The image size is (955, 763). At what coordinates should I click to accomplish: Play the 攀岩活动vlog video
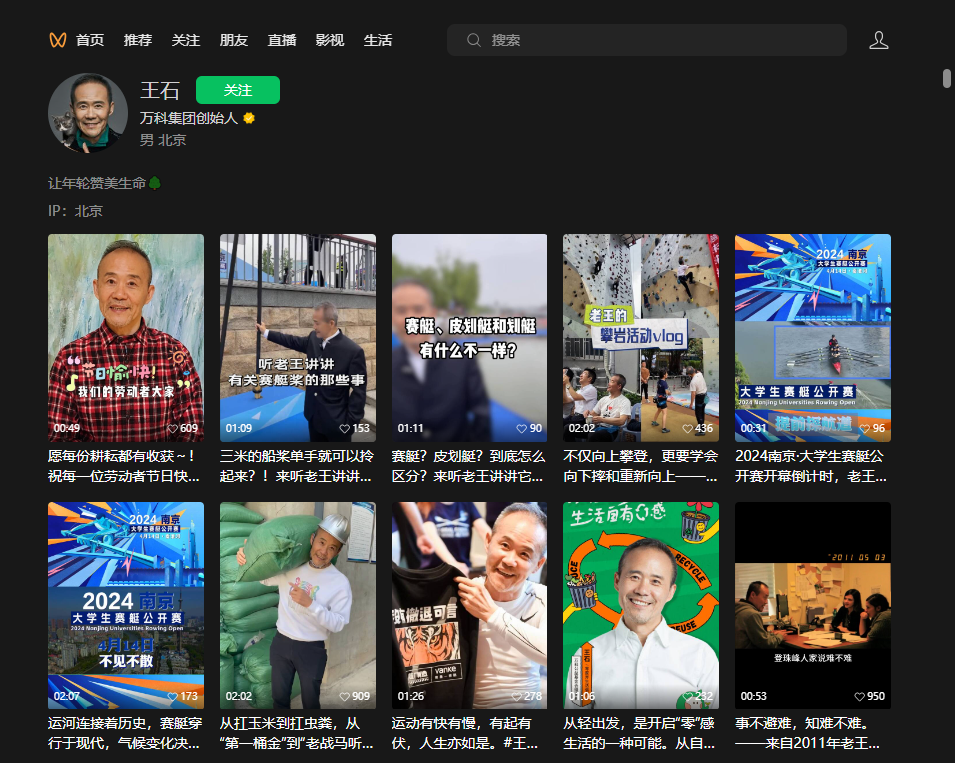[x=641, y=338]
